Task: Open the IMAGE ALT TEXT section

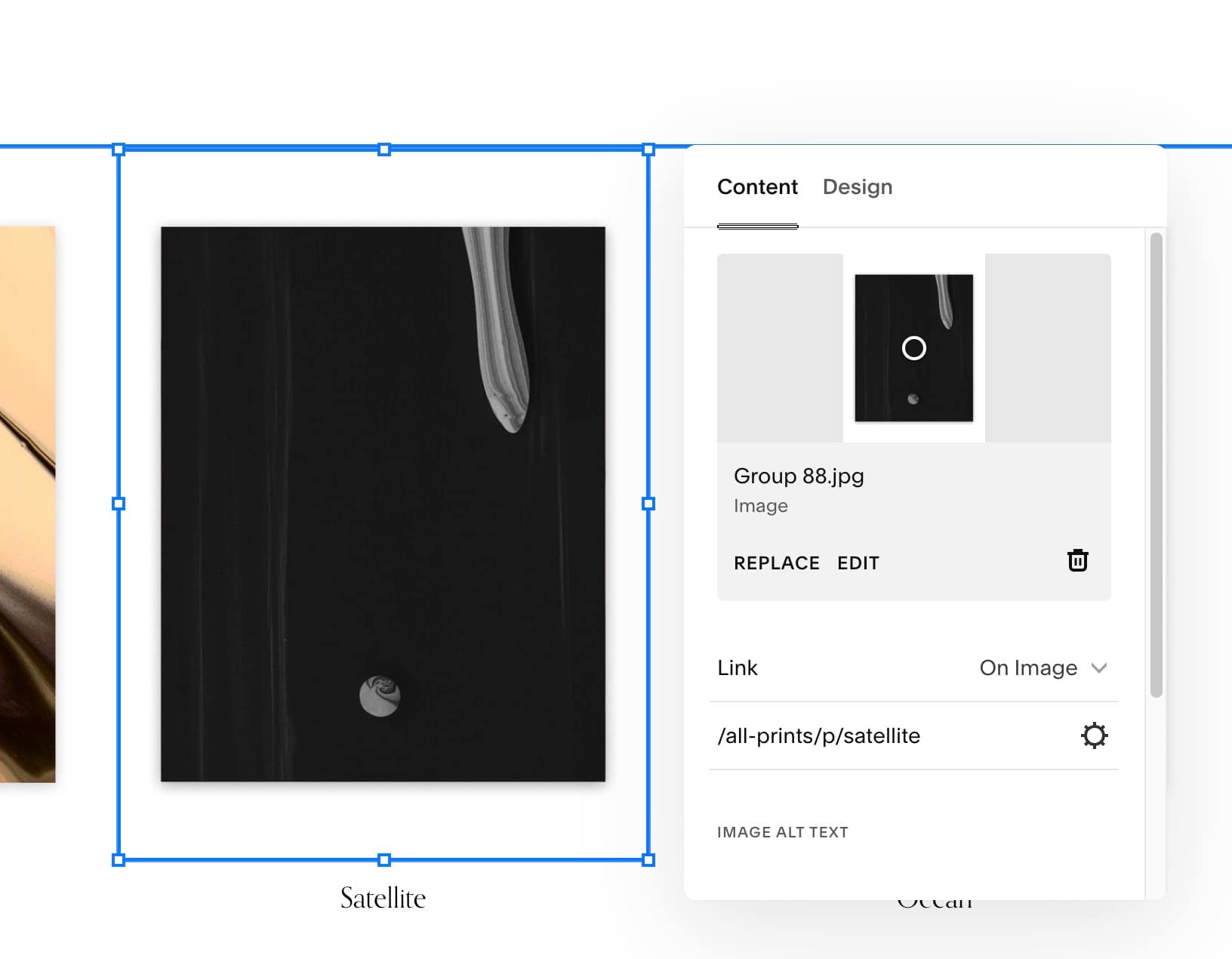Action: 782,831
